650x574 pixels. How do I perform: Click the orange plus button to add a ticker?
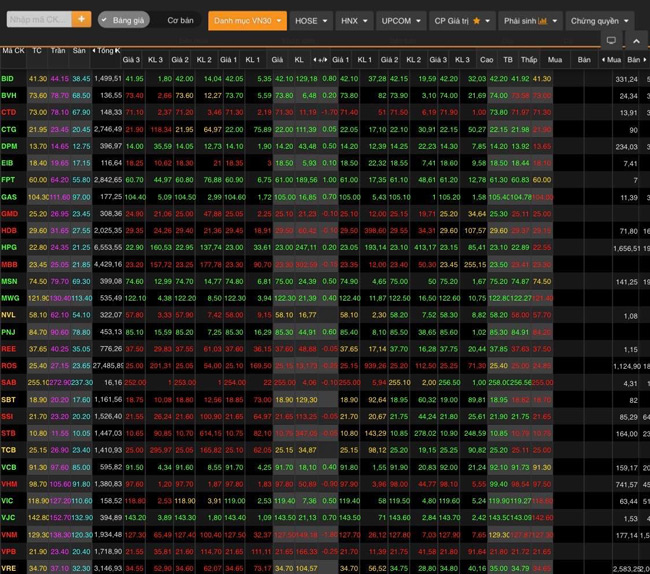[81, 19]
